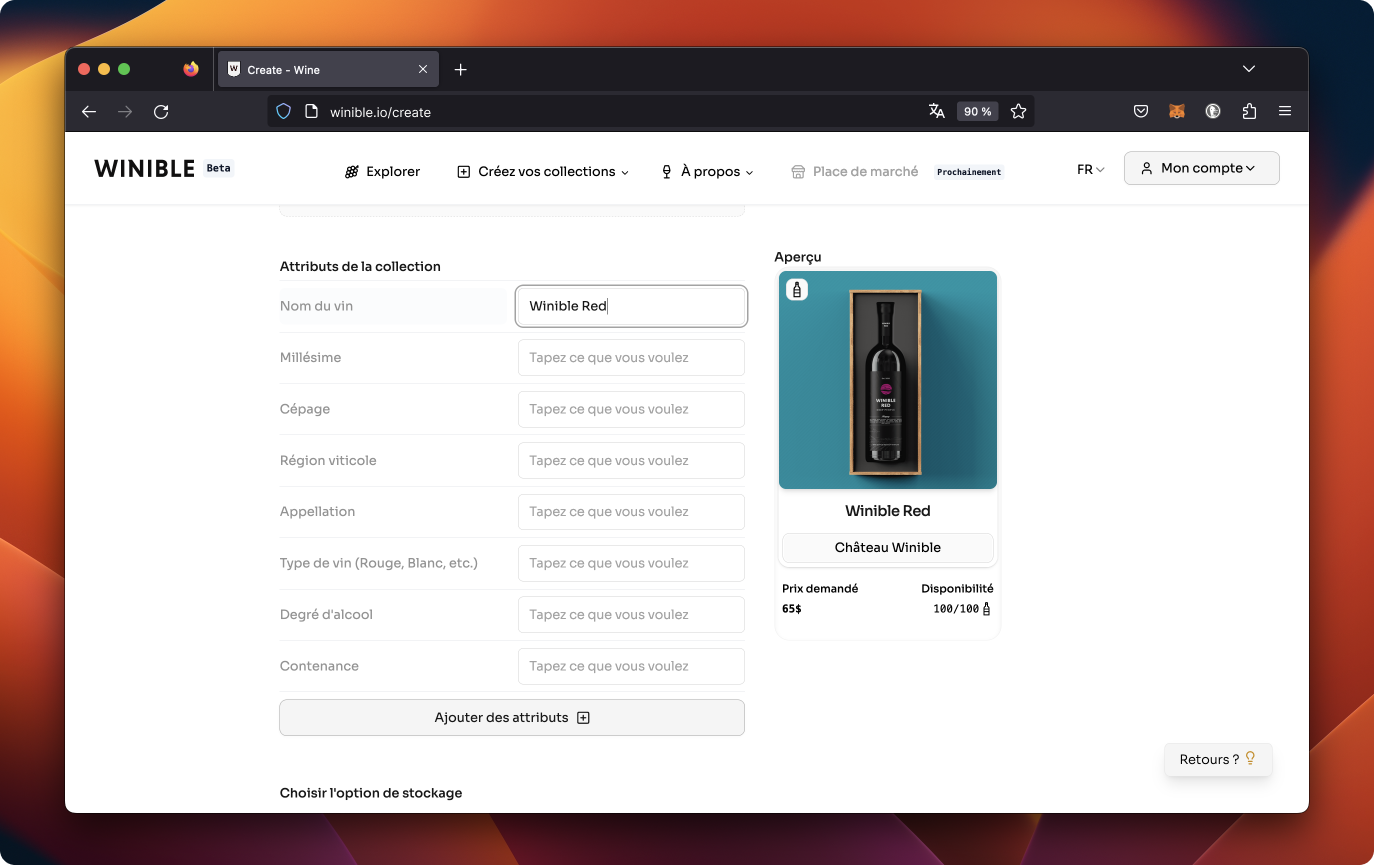The height and width of the screenshot is (865, 1374).
Task: Click Place de marché menu item
Action: [854, 172]
